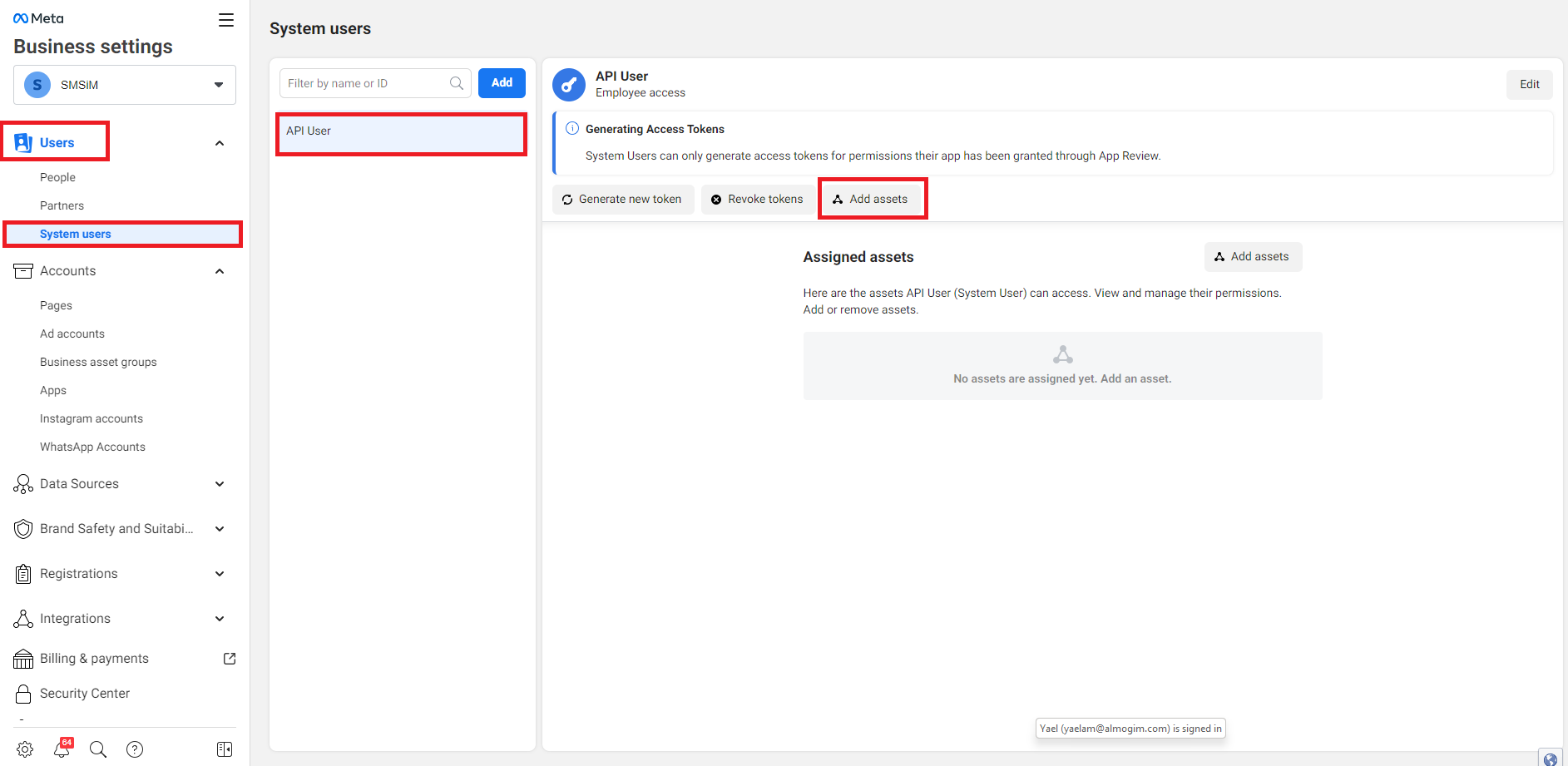Click the Users section icon

23,142
